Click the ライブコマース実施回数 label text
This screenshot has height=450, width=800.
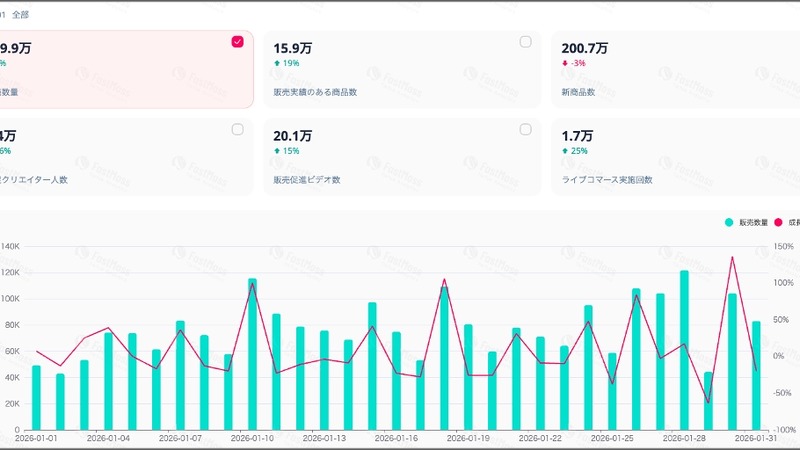click(607, 180)
